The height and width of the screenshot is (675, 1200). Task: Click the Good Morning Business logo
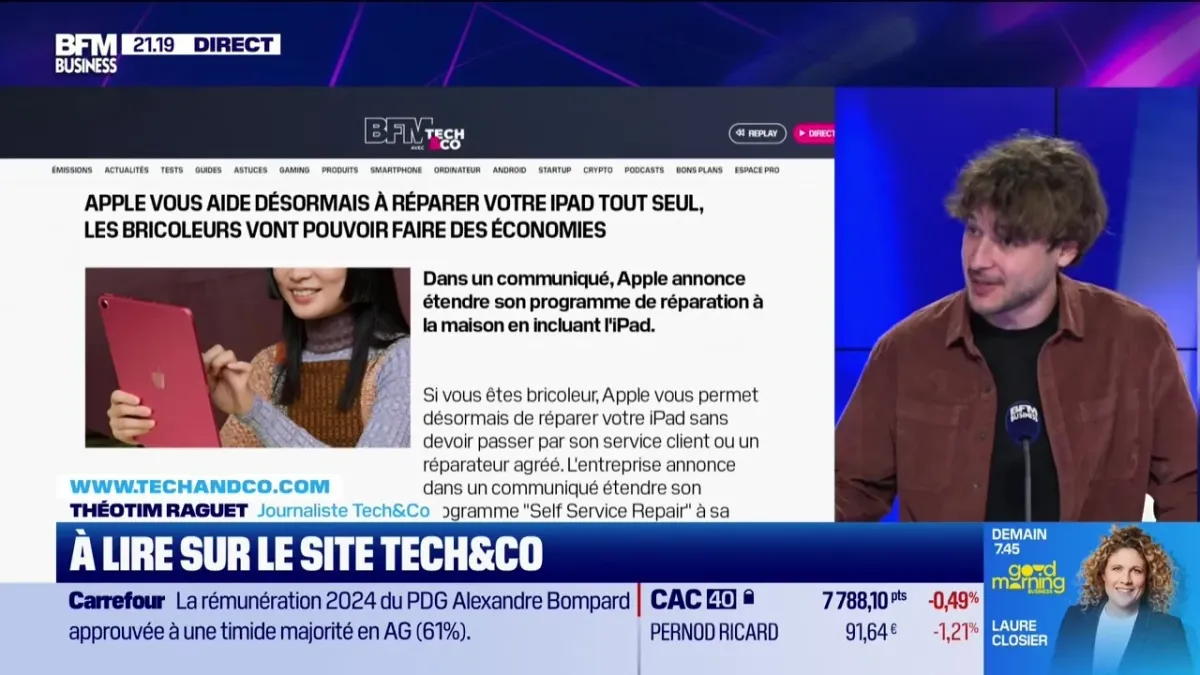point(1027,578)
